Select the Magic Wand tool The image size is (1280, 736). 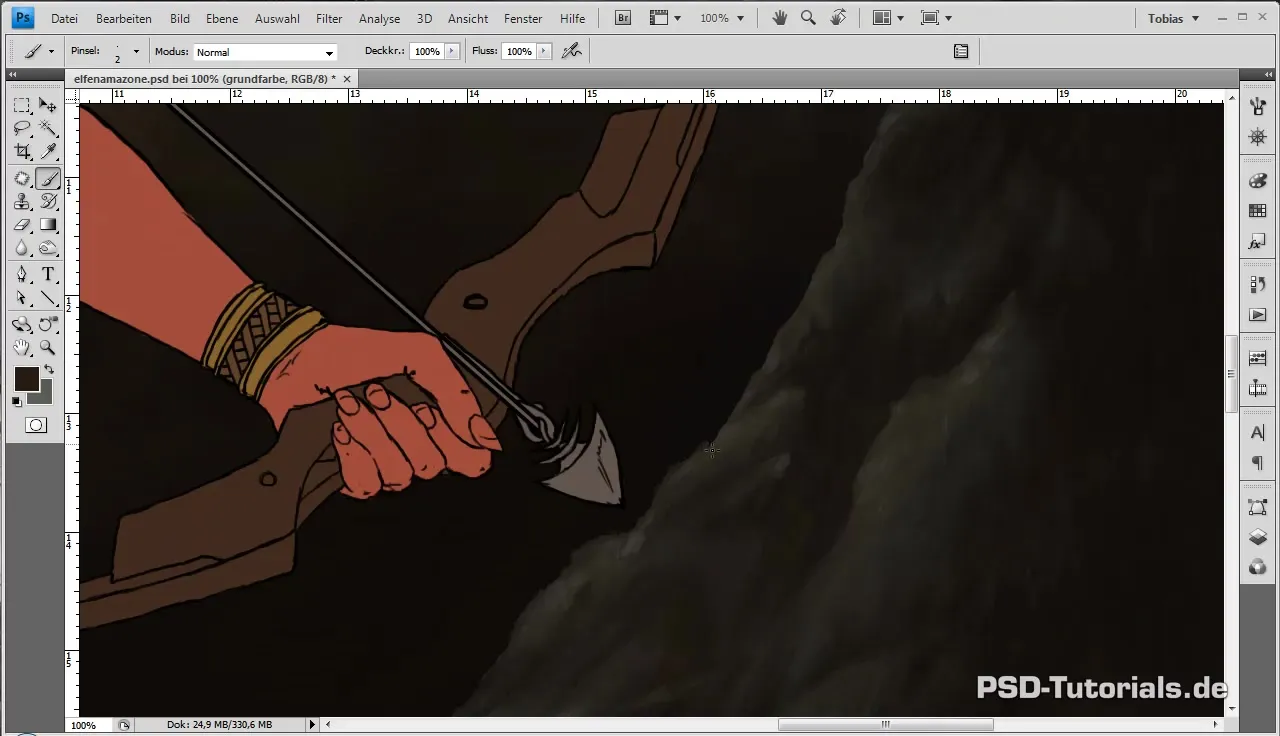[47, 128]
